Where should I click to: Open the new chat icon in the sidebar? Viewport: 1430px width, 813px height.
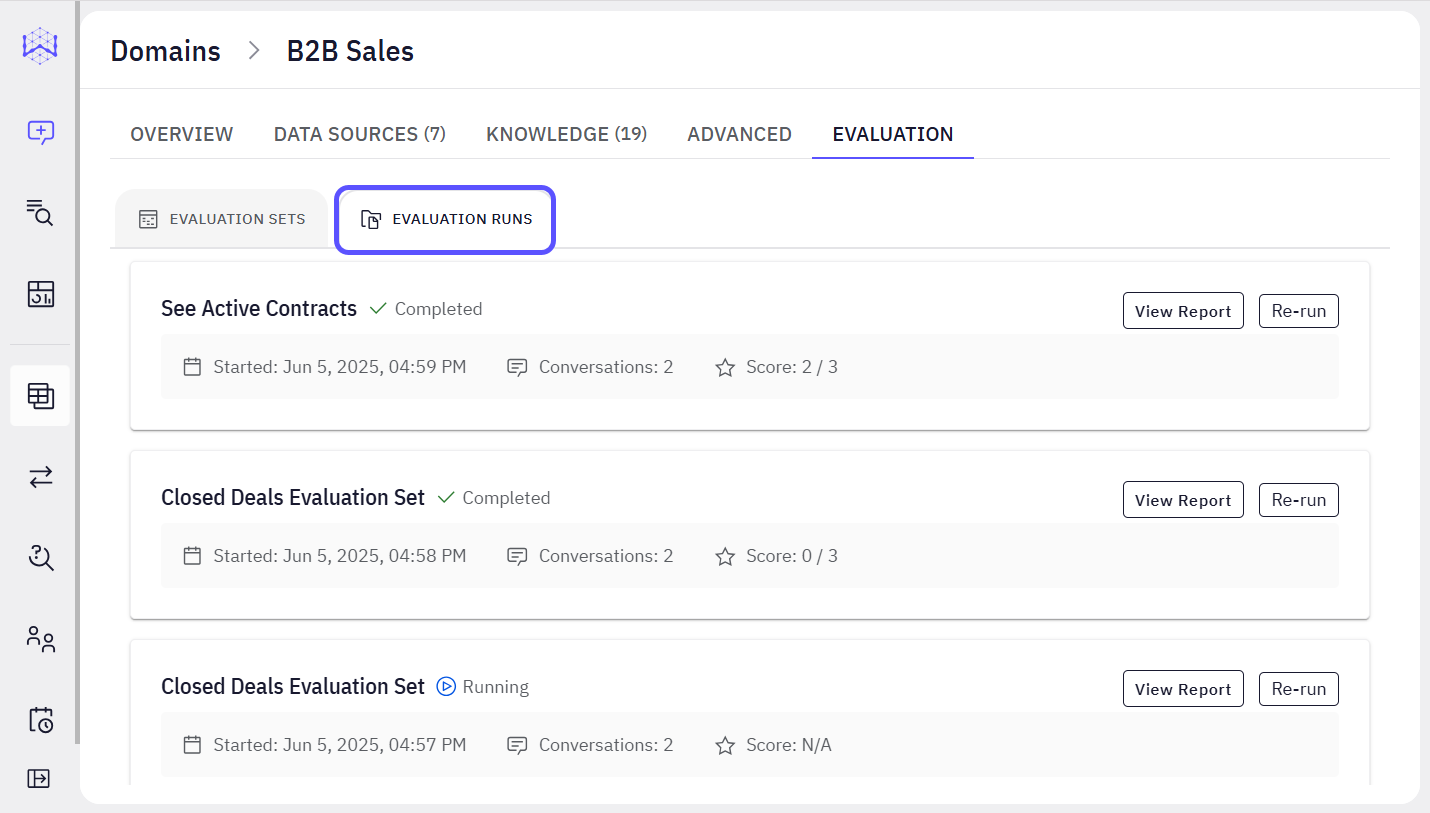39,132
